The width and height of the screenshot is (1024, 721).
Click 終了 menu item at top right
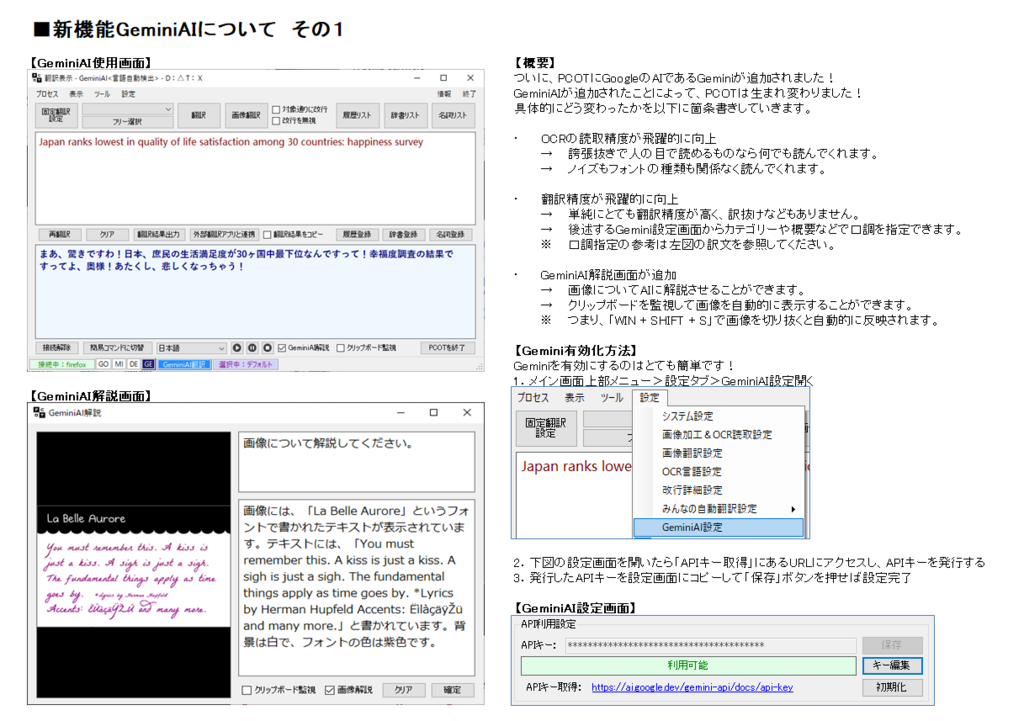point(470,94)
